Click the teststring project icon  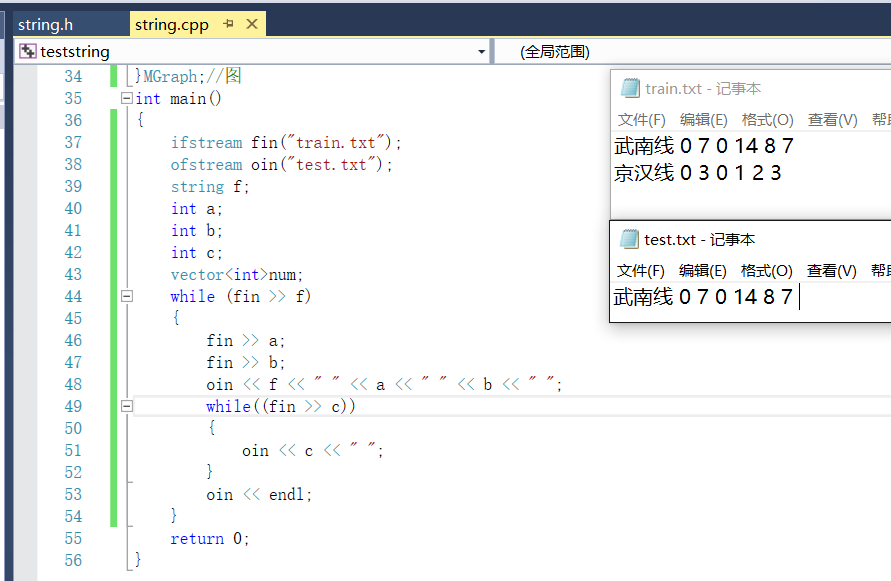coord(27,52)
